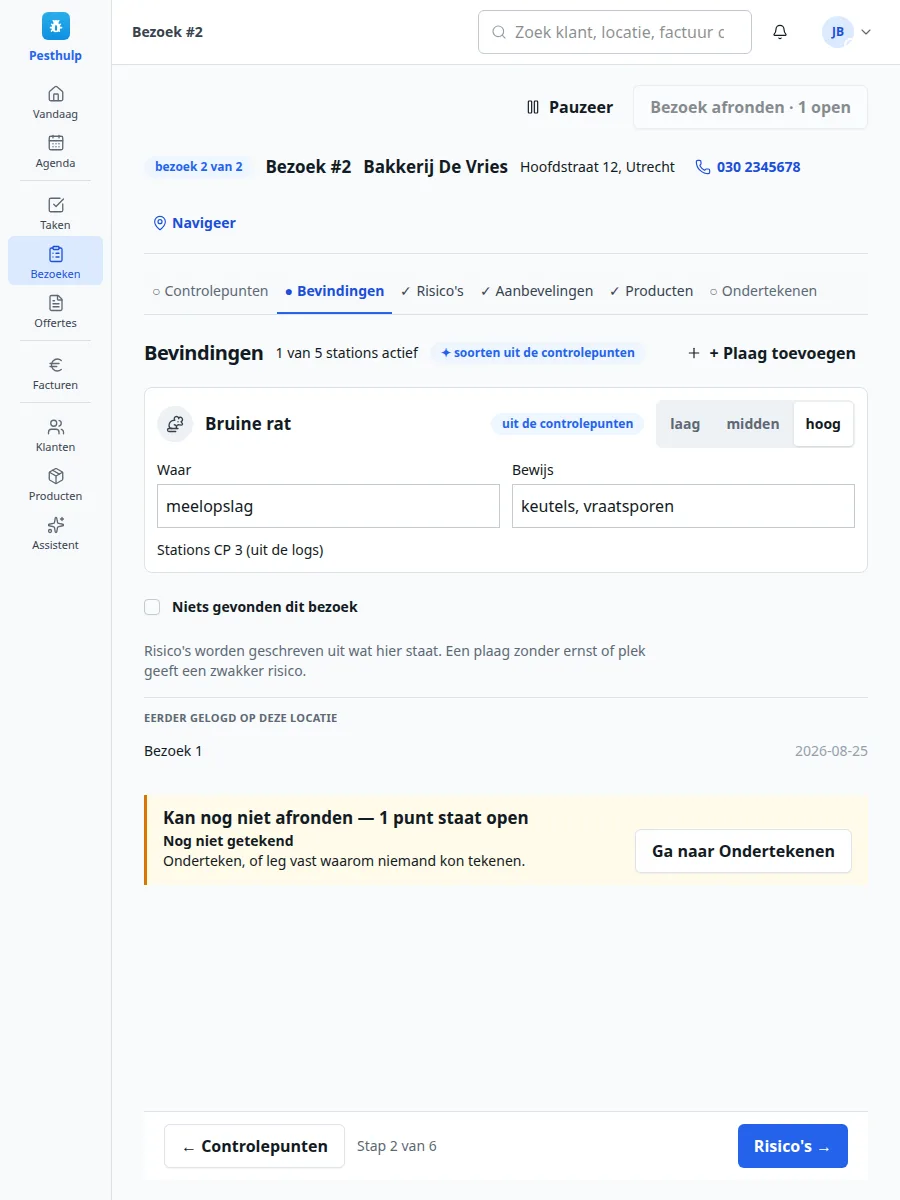Image resolution: width=900 pixels, height=1200 pixels.
Task: Edit the Bewijs field 'keutels, vraatsporen'
Action: (683, 506)
